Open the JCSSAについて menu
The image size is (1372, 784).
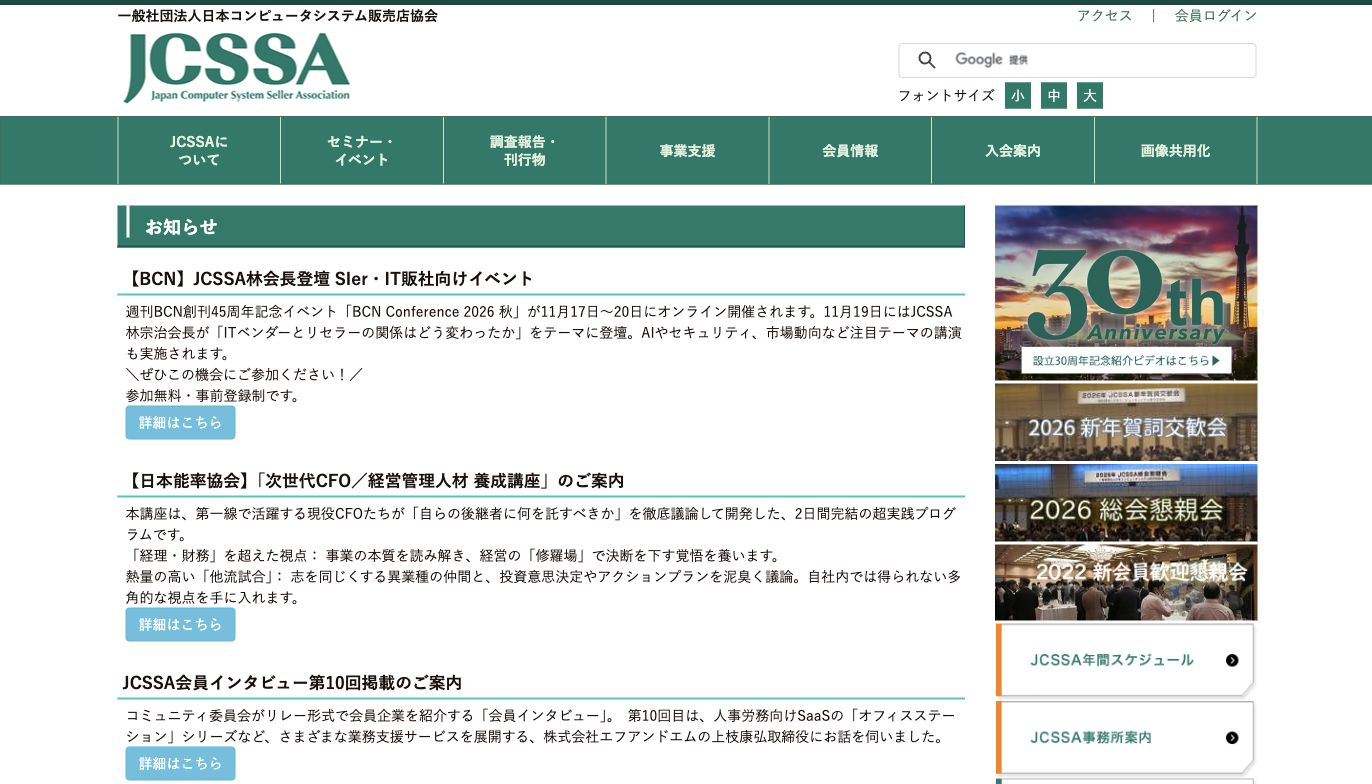(x=199, y=150)
